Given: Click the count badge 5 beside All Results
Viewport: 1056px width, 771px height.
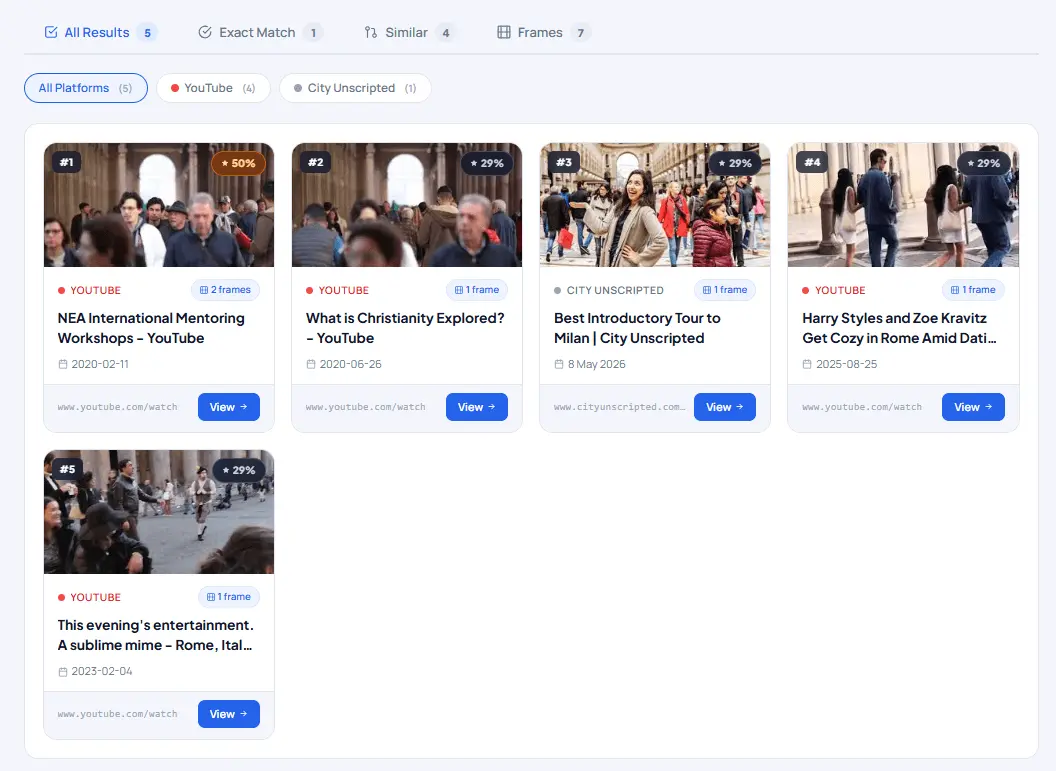Looking at the screenshot, I should [x=147, y=32].
